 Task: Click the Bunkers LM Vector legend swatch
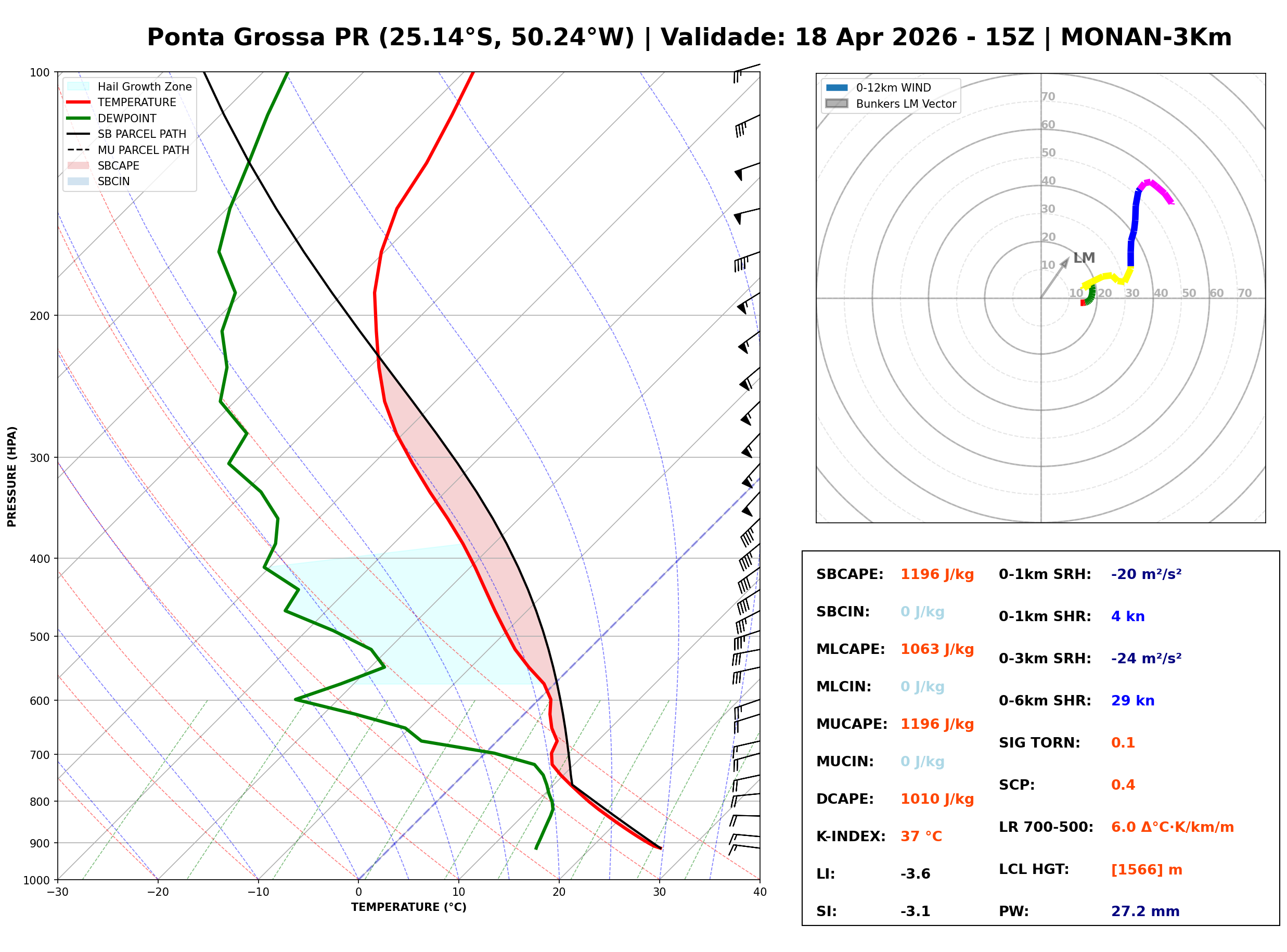click(837, 104)
